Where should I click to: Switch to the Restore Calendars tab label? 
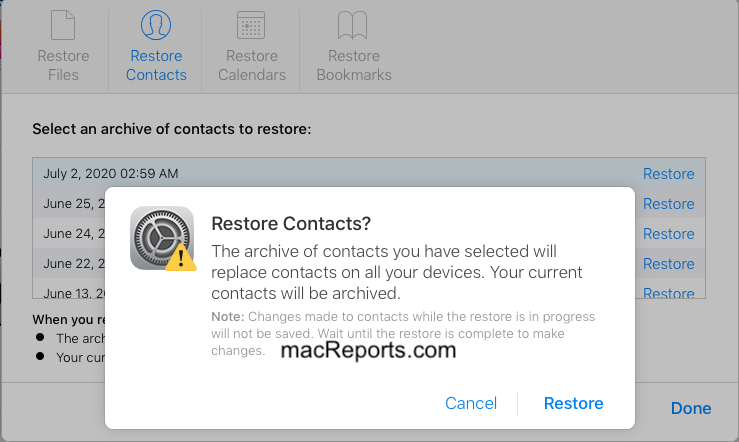252,65
